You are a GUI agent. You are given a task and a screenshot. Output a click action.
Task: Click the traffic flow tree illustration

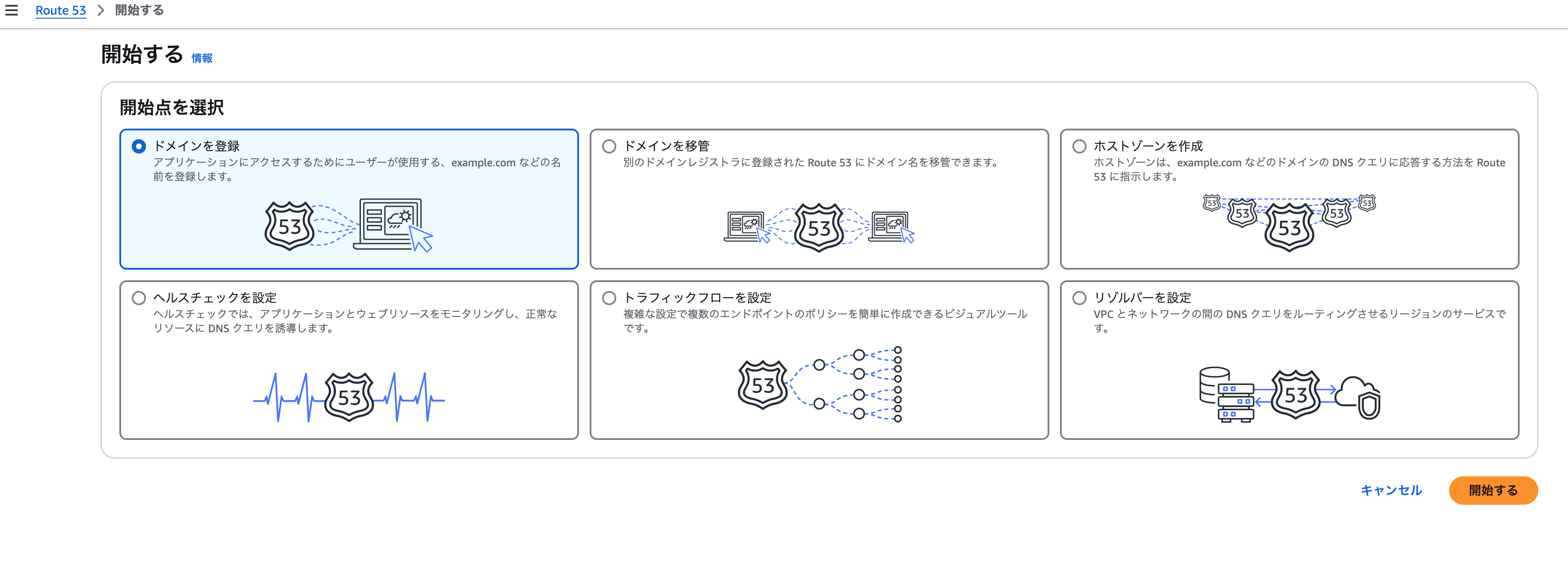[x=819, y=385]
